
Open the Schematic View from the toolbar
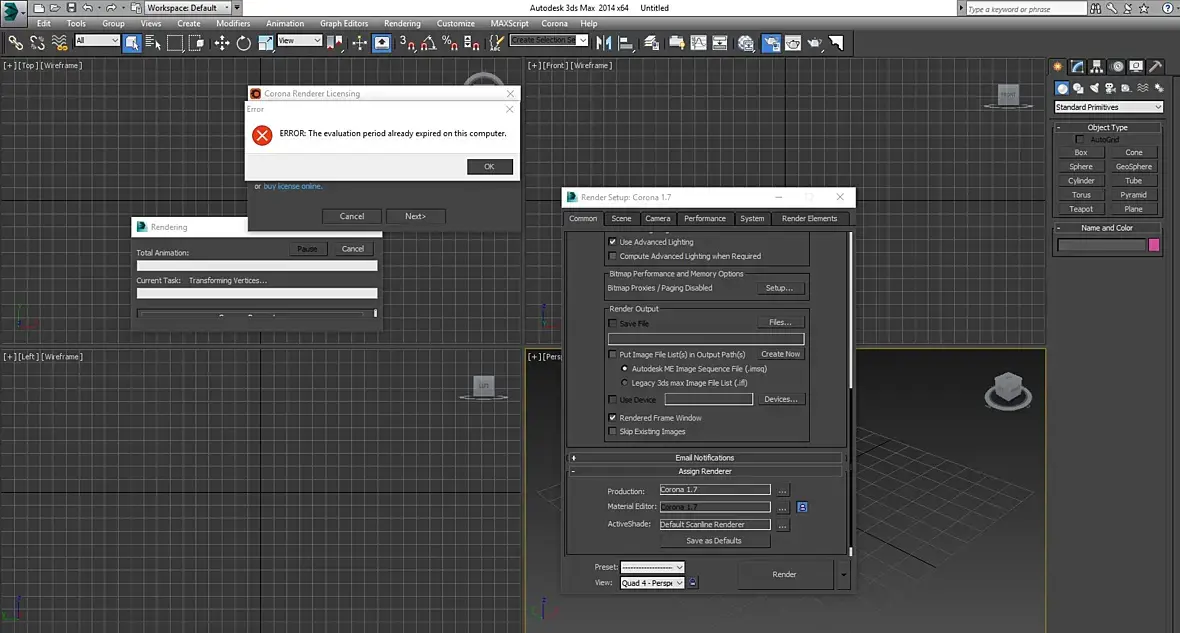click(720, 43)
